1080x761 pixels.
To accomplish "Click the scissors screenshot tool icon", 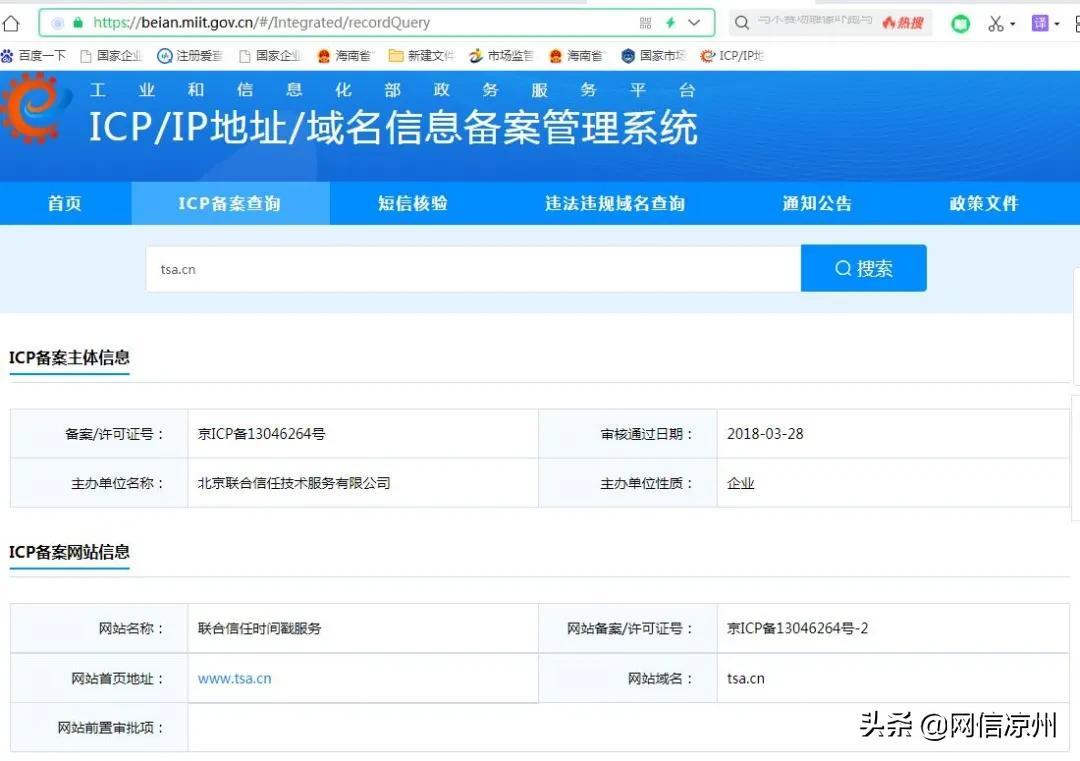I will (x=995, y=23).
